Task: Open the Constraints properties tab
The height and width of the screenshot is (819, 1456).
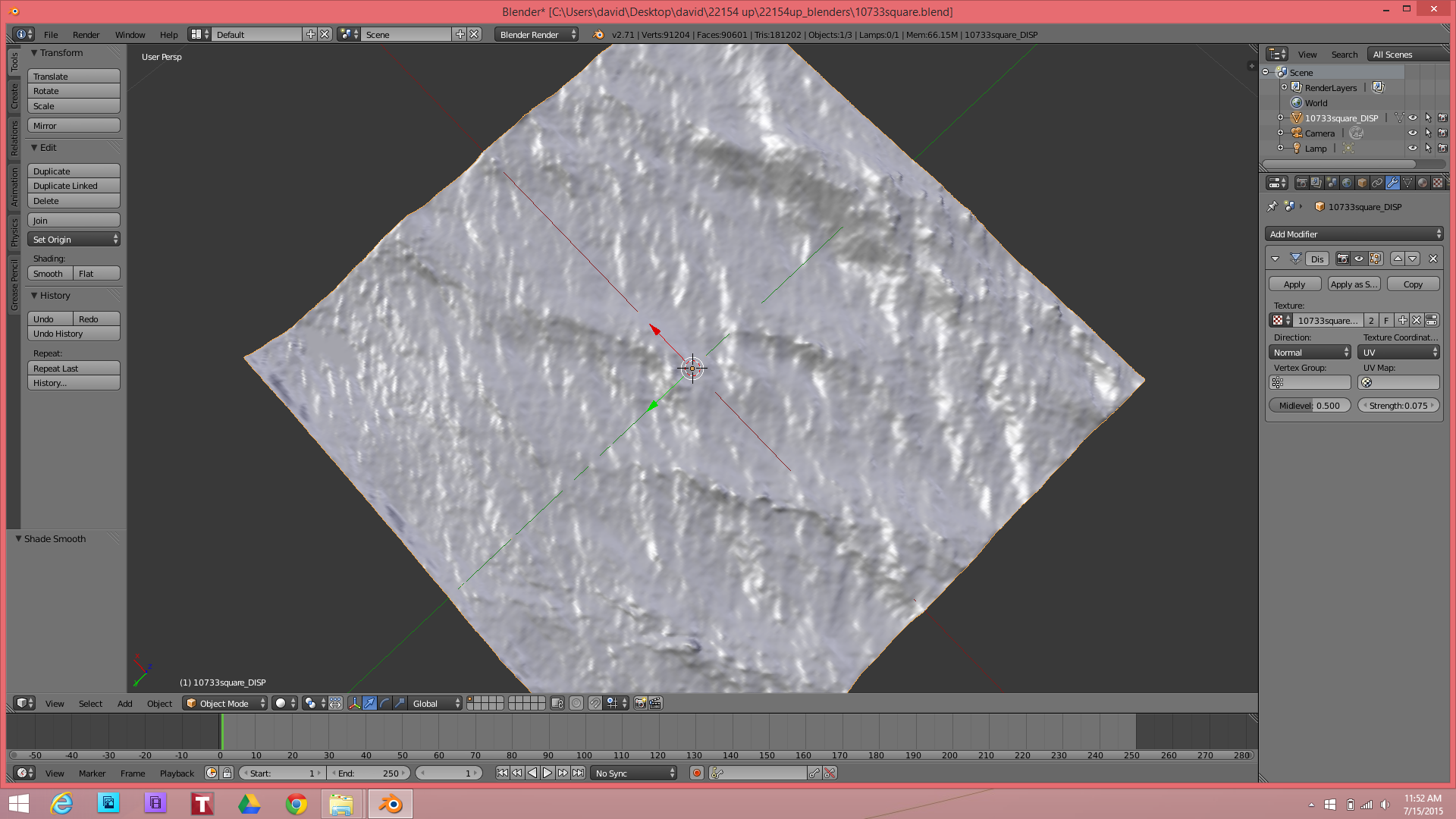Action: [1377, 183]
